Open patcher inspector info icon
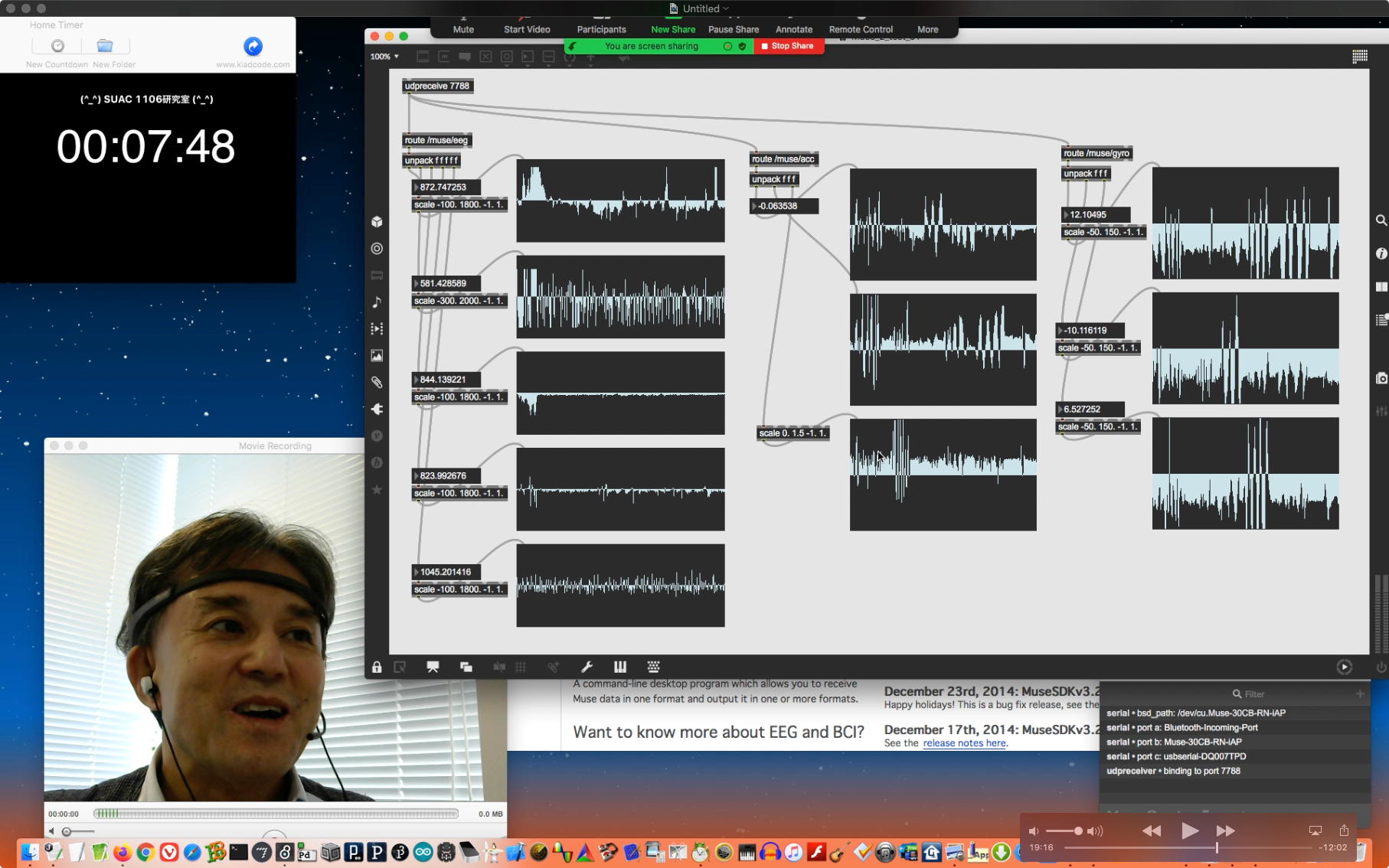Image resolution: width=1389 pixels, height=868 pixels. pos(1381,253)
